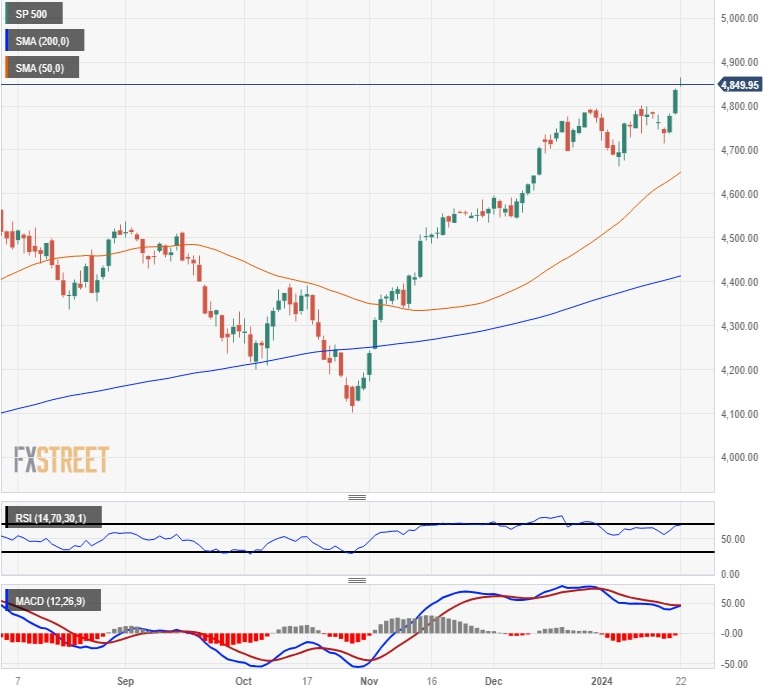The width and height of the screenshot is (764, 689).
Task: Open the RSI (14,70,30,1) indicator label
Action: click(56, 518)
